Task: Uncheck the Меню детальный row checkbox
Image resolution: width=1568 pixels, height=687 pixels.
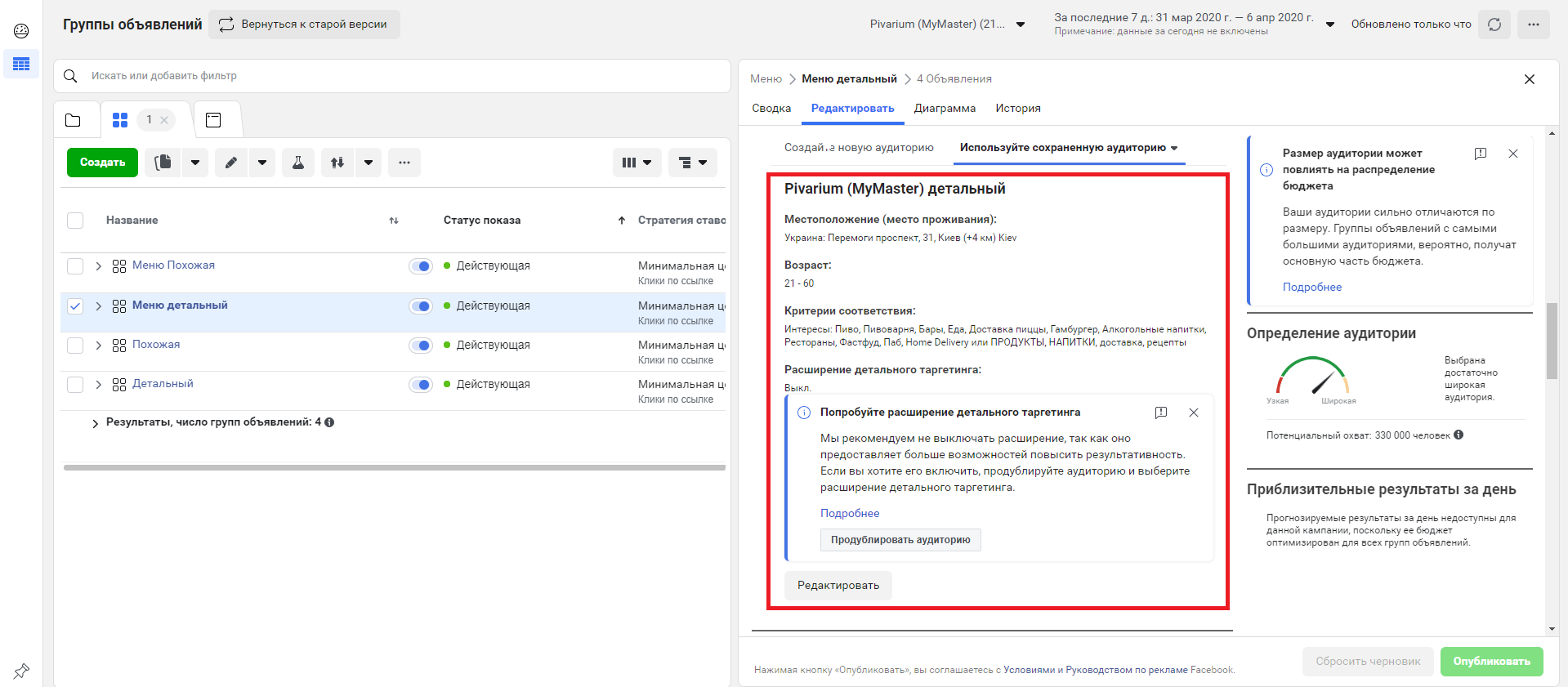Action: coord(75,306)
